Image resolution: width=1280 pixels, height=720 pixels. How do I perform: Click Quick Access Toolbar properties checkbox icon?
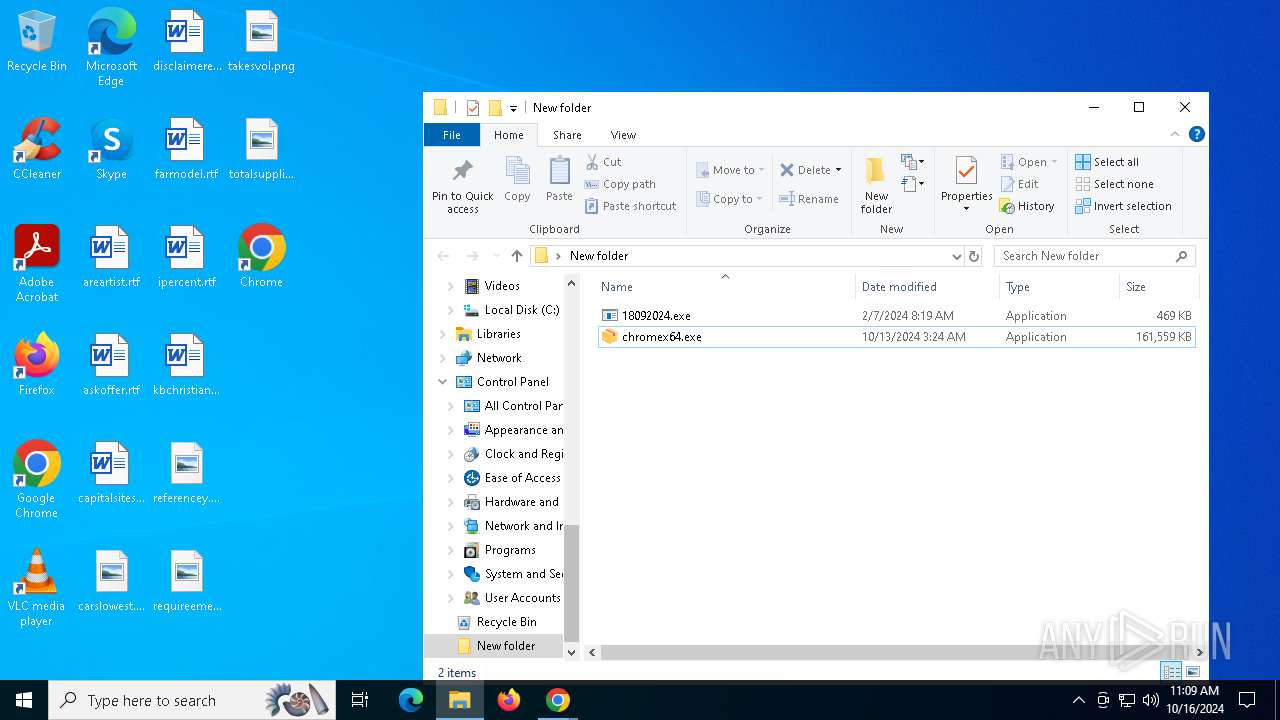pyautogui.click(x=473, y=108)
